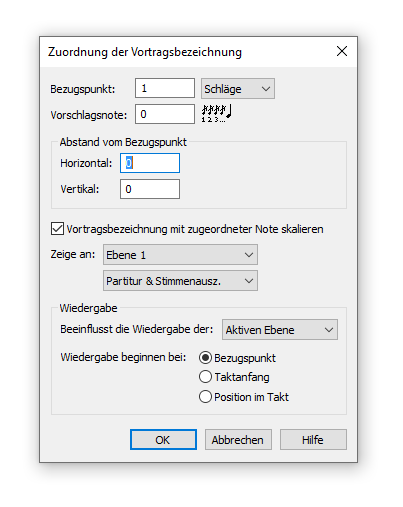Select the Taktanfang radio button
403x507 pixels.
pos(205,377)
